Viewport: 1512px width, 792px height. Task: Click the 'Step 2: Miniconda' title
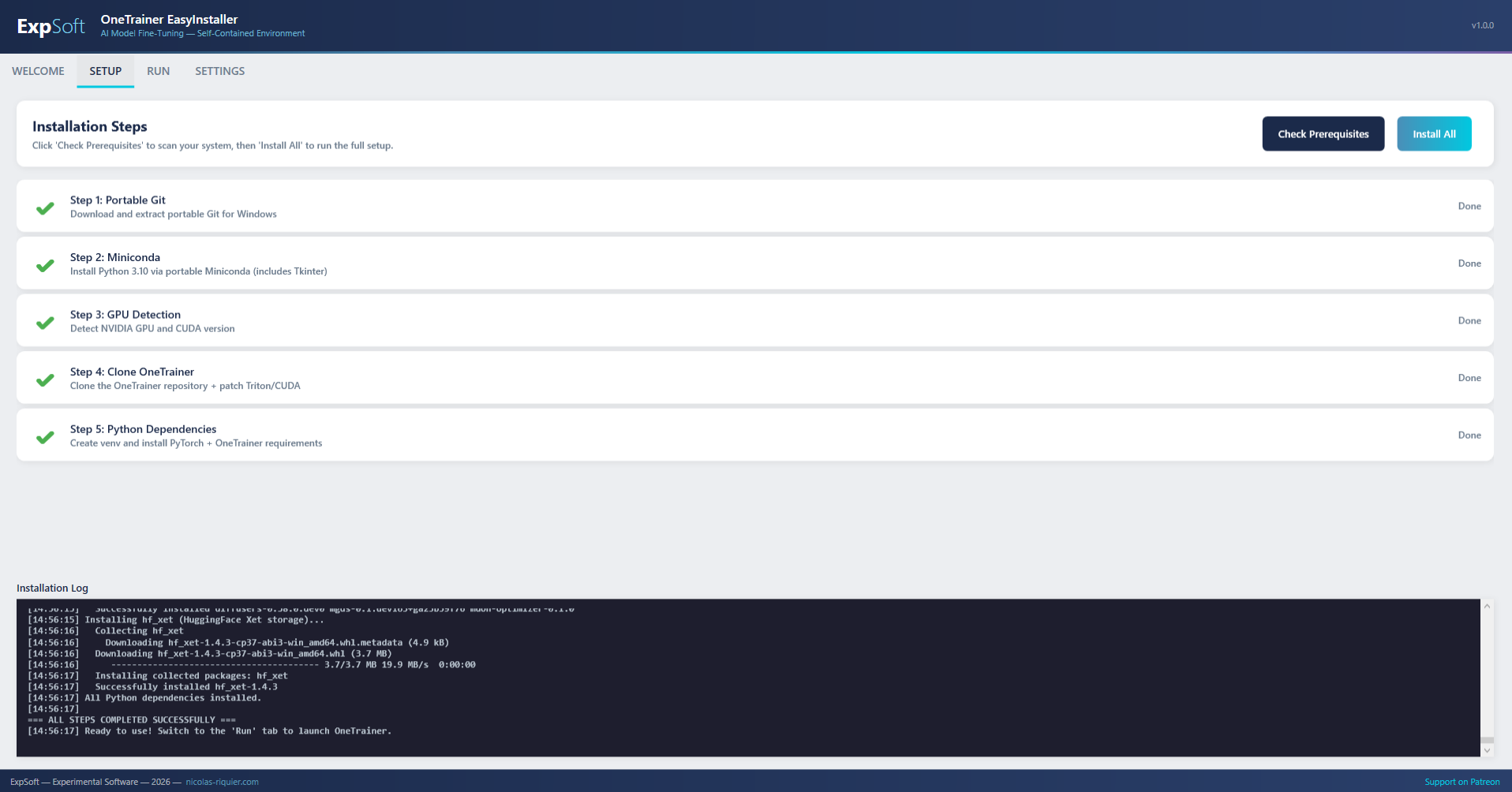click(115, 257)
